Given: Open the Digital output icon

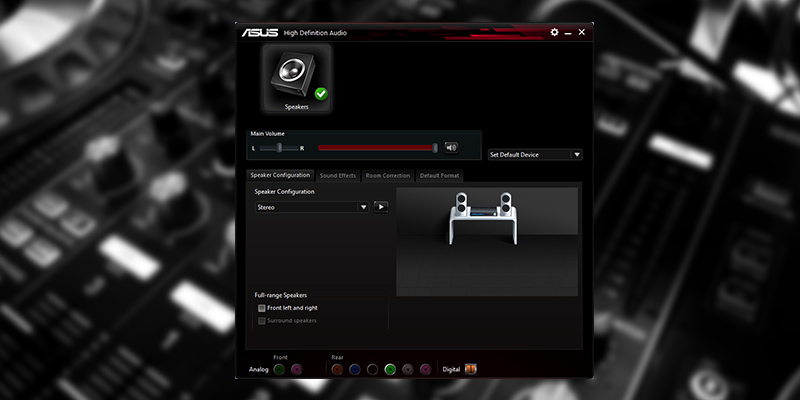Looking at the screenshot, I should pos(470,369).
